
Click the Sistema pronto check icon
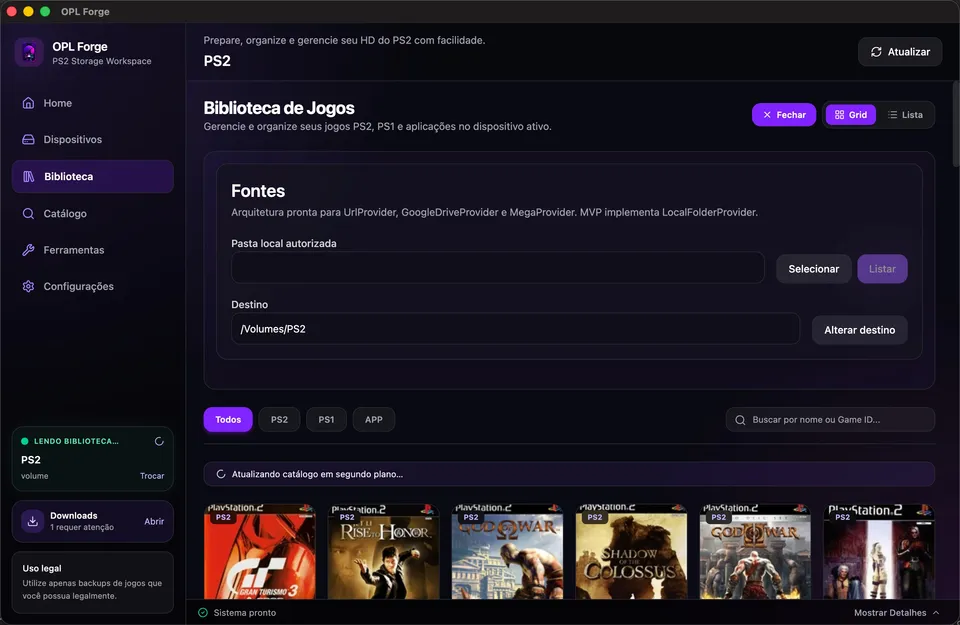click(x=203, y=612)
